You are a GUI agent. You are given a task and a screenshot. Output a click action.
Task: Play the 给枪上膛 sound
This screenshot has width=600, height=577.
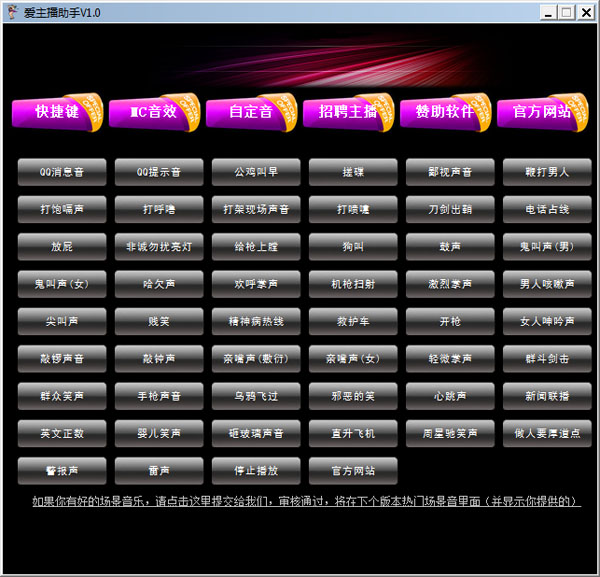(x=256, y=247)
